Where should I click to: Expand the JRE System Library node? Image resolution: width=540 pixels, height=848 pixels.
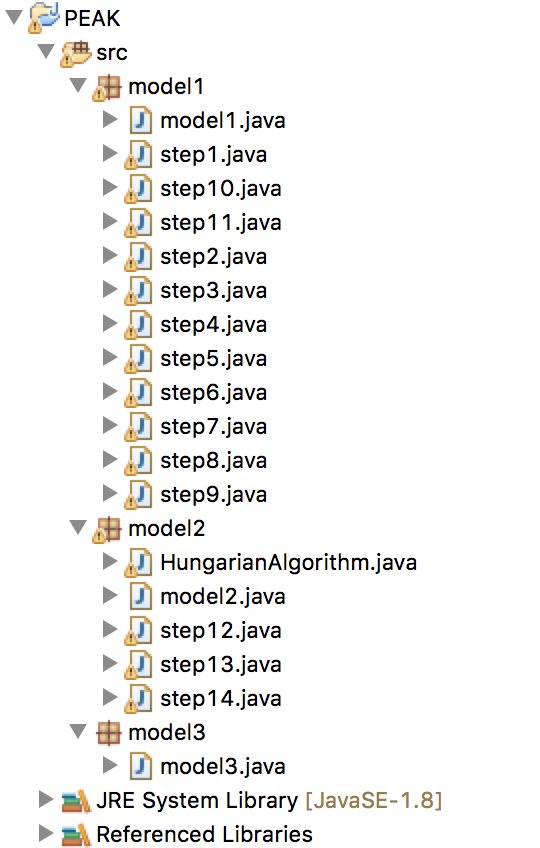45,799
